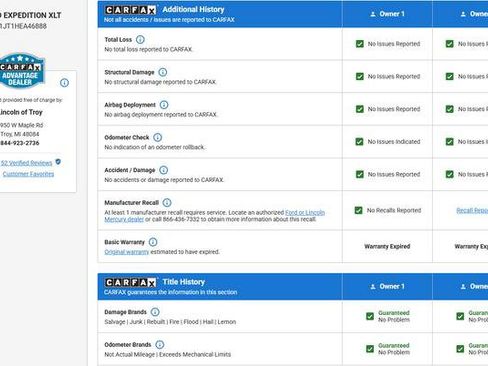Click the dealer phone number 844-923-2736
The height and width of the screenshot is (366, 488).
20,143
